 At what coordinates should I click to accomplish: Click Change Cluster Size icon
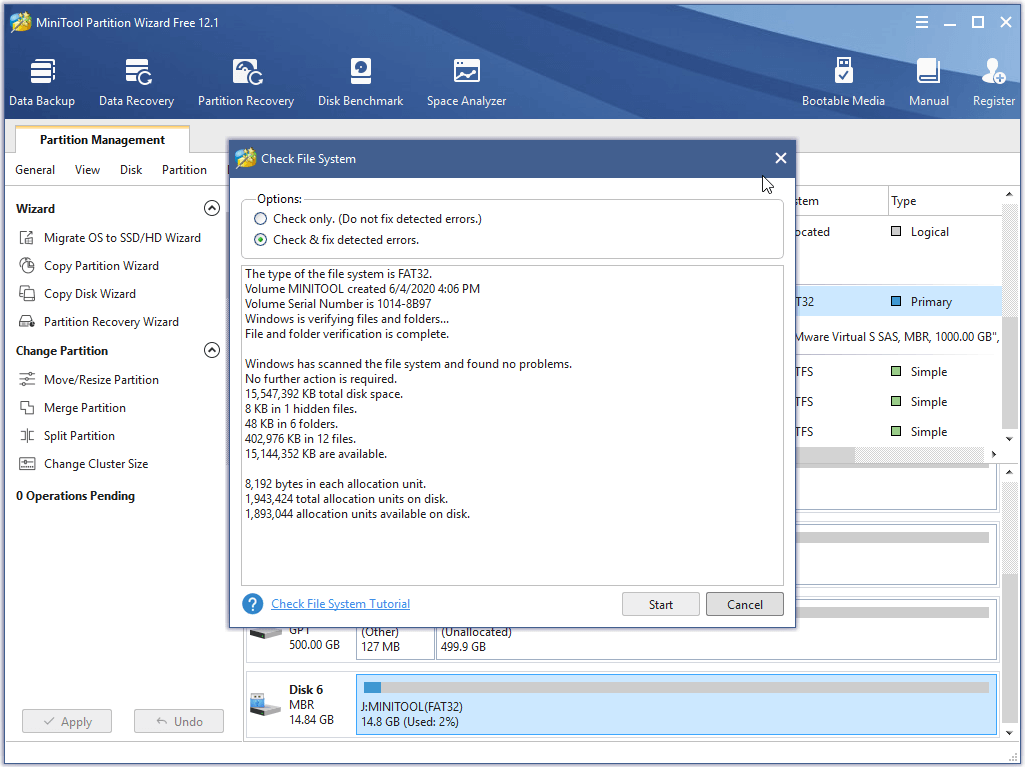click(27, 464)
